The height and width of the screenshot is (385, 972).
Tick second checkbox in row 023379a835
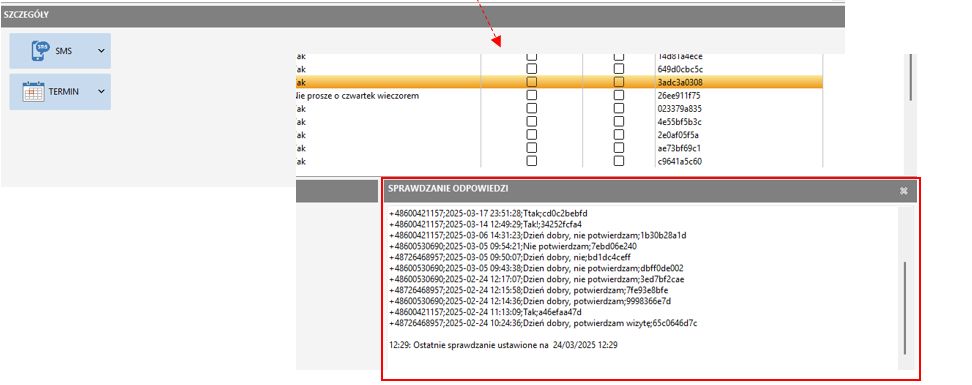click(619, 108)
